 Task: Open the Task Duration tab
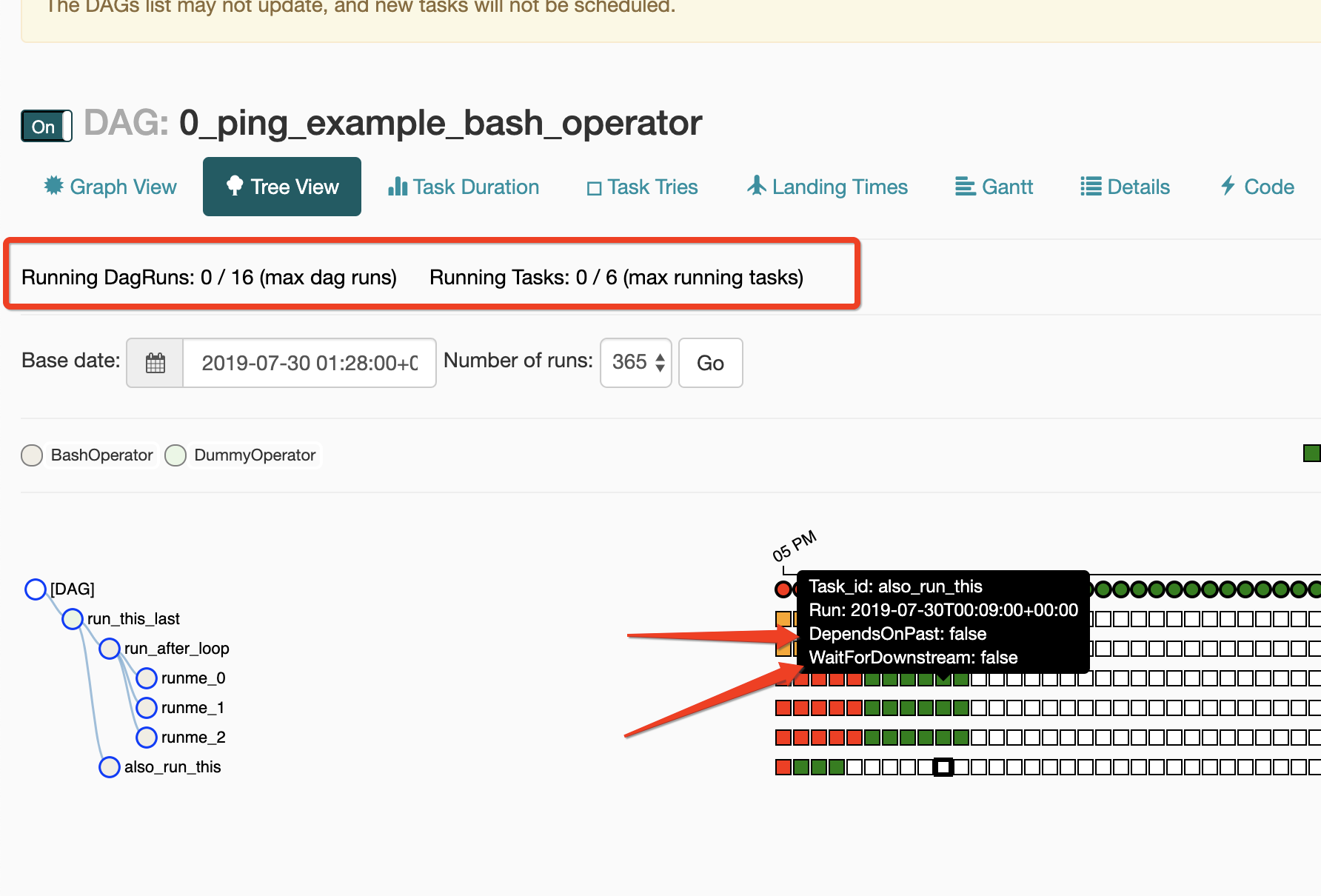point(464,187)
